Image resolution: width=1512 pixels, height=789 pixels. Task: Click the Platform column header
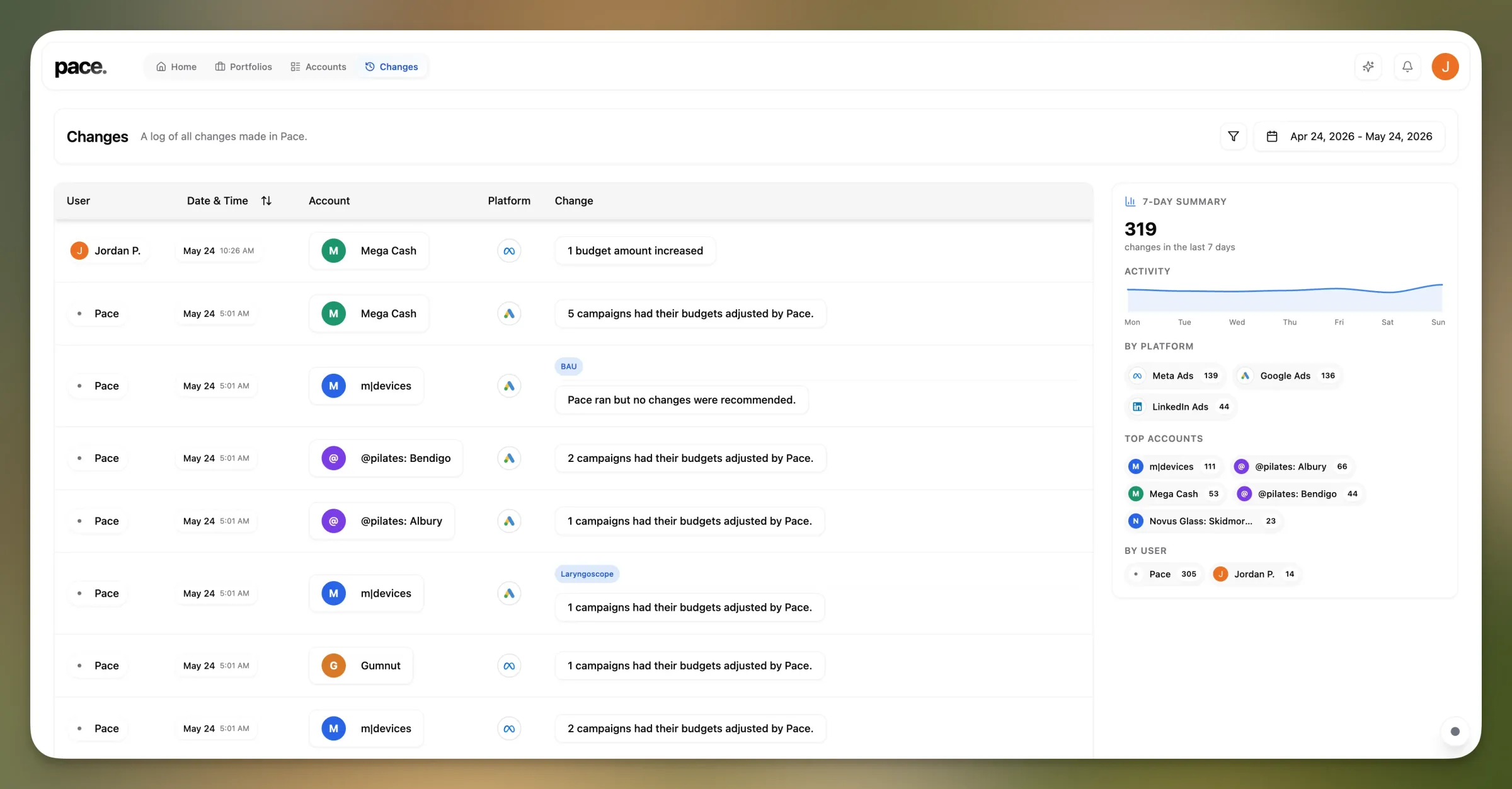[509, 200]
